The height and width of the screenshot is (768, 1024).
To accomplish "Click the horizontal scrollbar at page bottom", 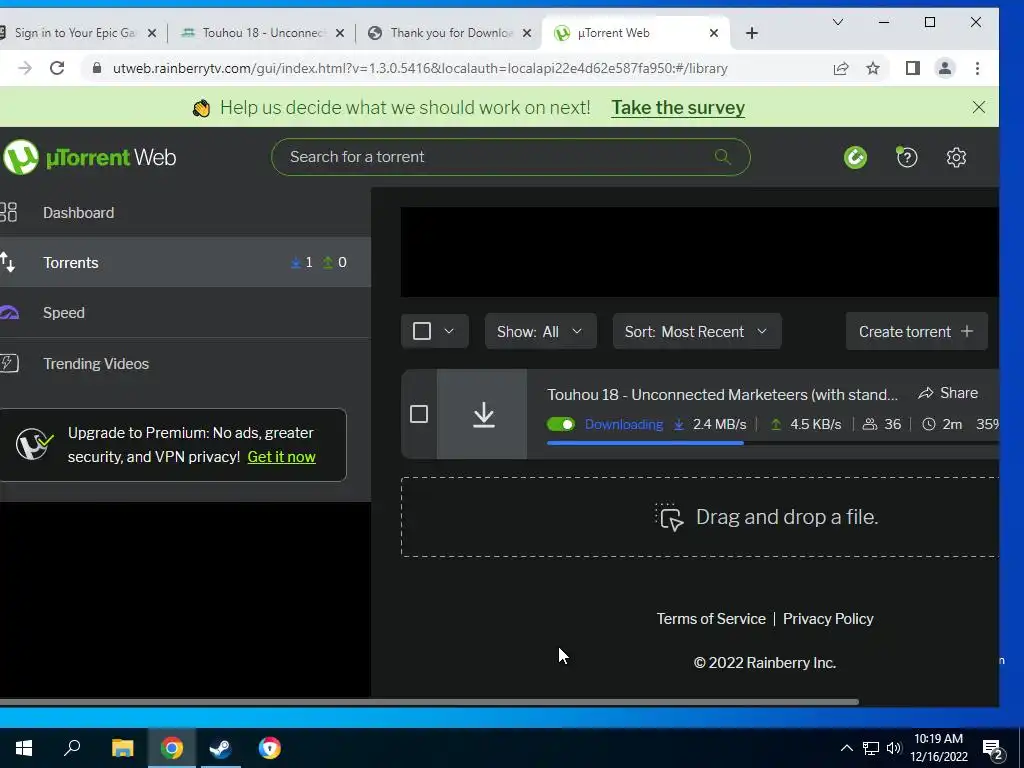I will 429,702.
